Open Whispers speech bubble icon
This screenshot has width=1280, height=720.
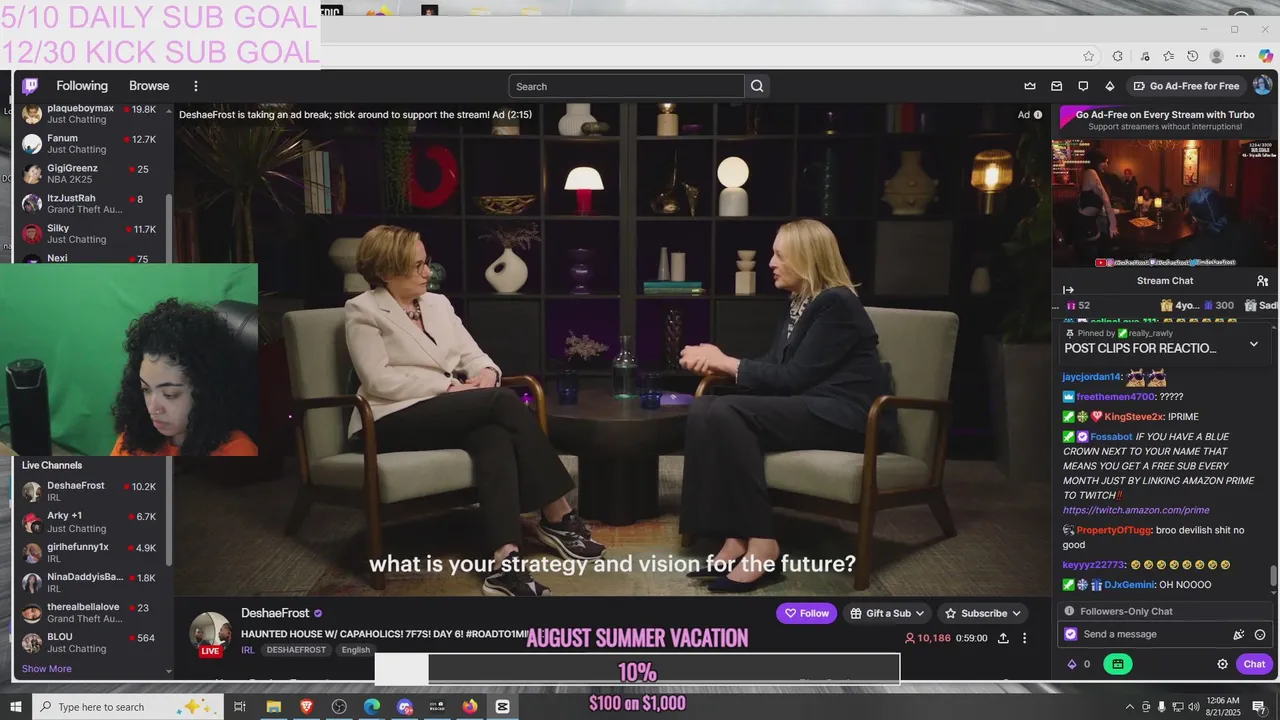pyautogui.click(x=1083, y=86)
